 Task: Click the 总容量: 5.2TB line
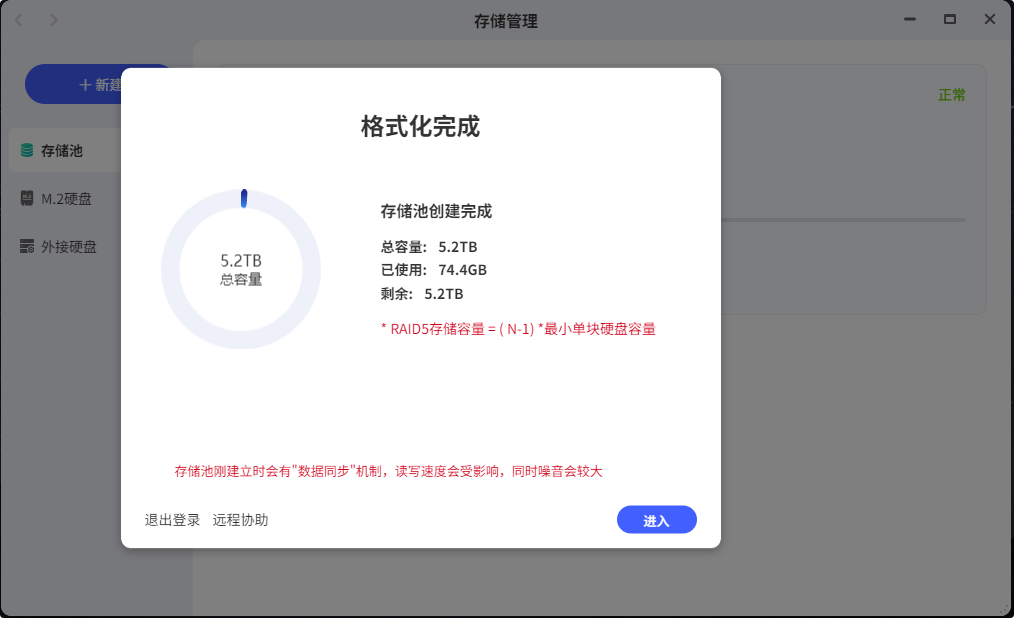coord(429,247)
